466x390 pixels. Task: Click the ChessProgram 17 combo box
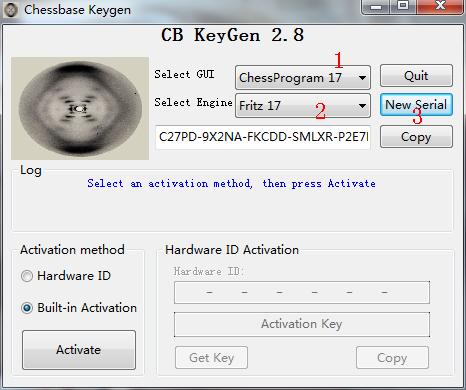coord(303,78)
